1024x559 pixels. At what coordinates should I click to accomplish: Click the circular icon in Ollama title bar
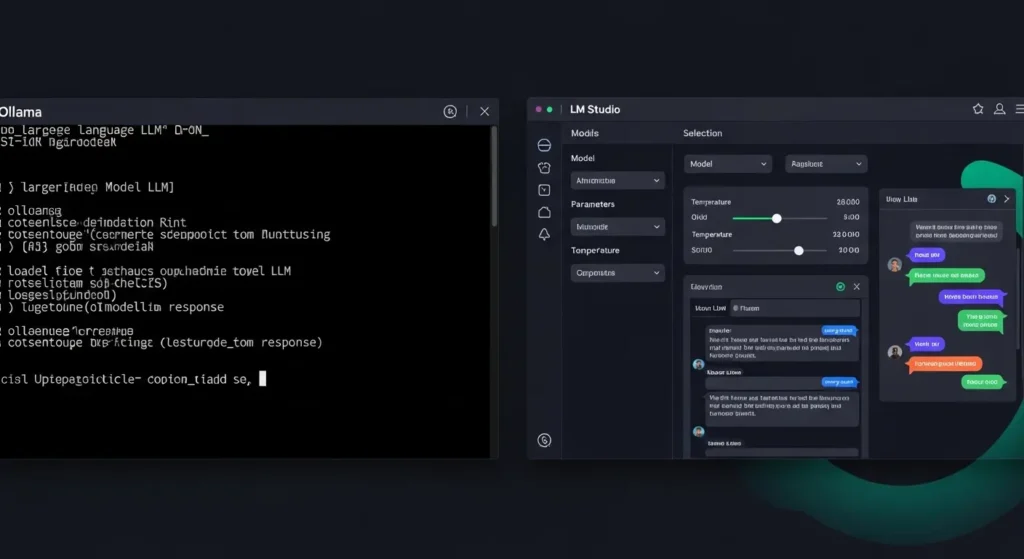[x=450, y=112]
